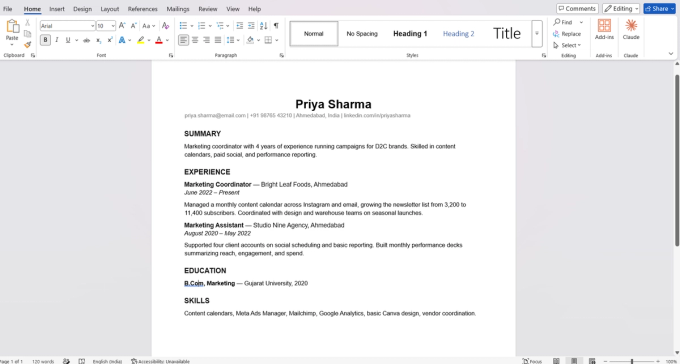Viewport: 680px width, 364px height.
Task: Toggle Print Layout view
Action: [x=574, y=361]
